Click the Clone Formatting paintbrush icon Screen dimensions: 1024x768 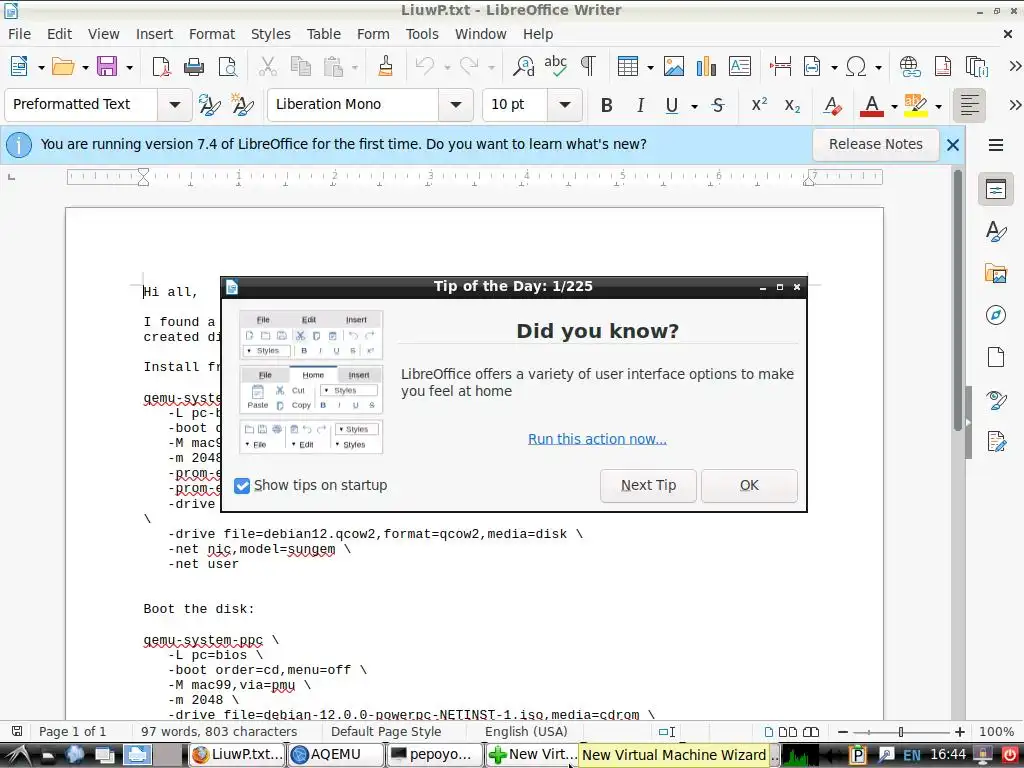click(385, 66)
